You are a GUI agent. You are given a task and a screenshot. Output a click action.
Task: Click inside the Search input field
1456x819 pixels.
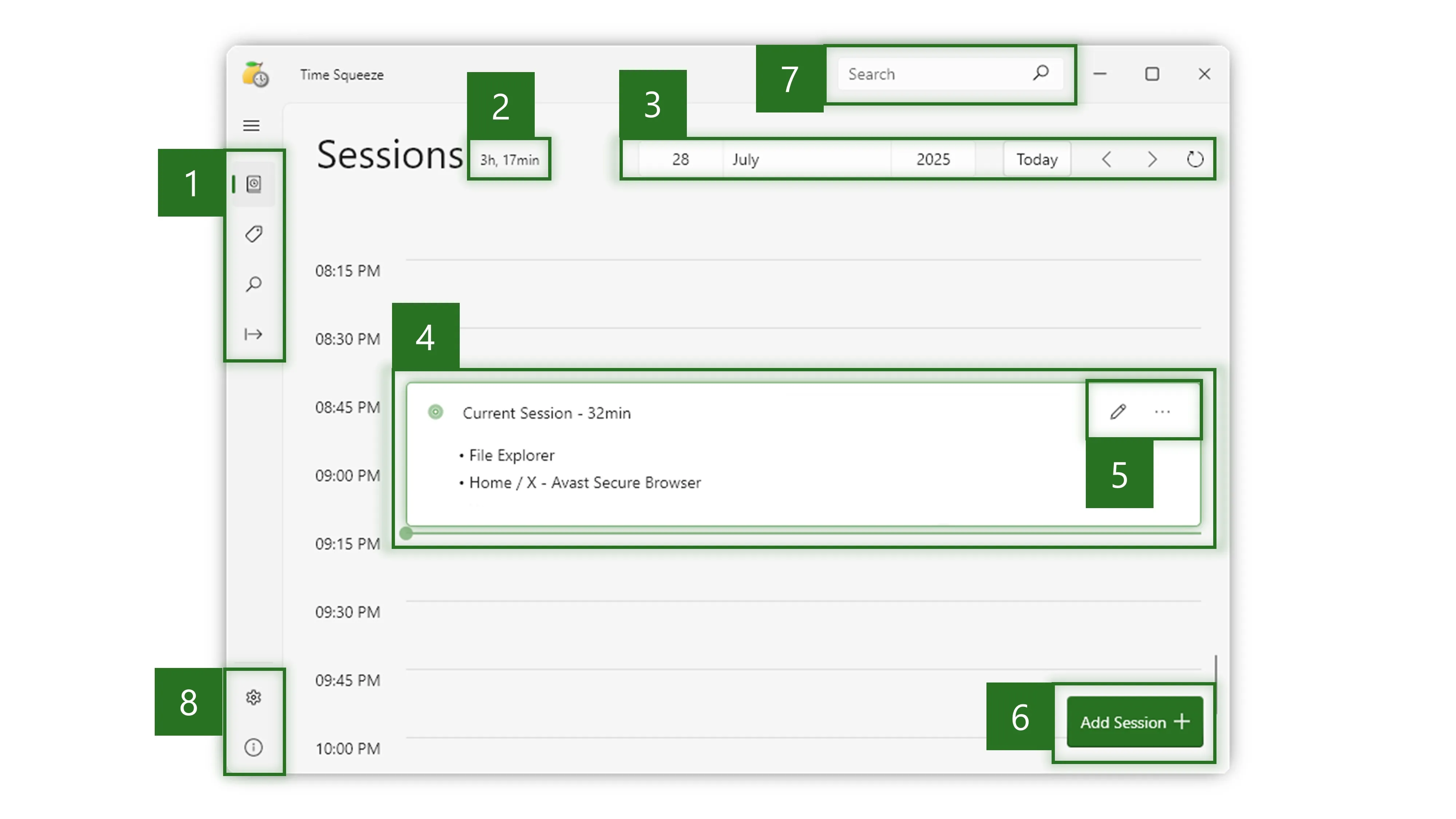pyautogui.click(x=916, y=74)
